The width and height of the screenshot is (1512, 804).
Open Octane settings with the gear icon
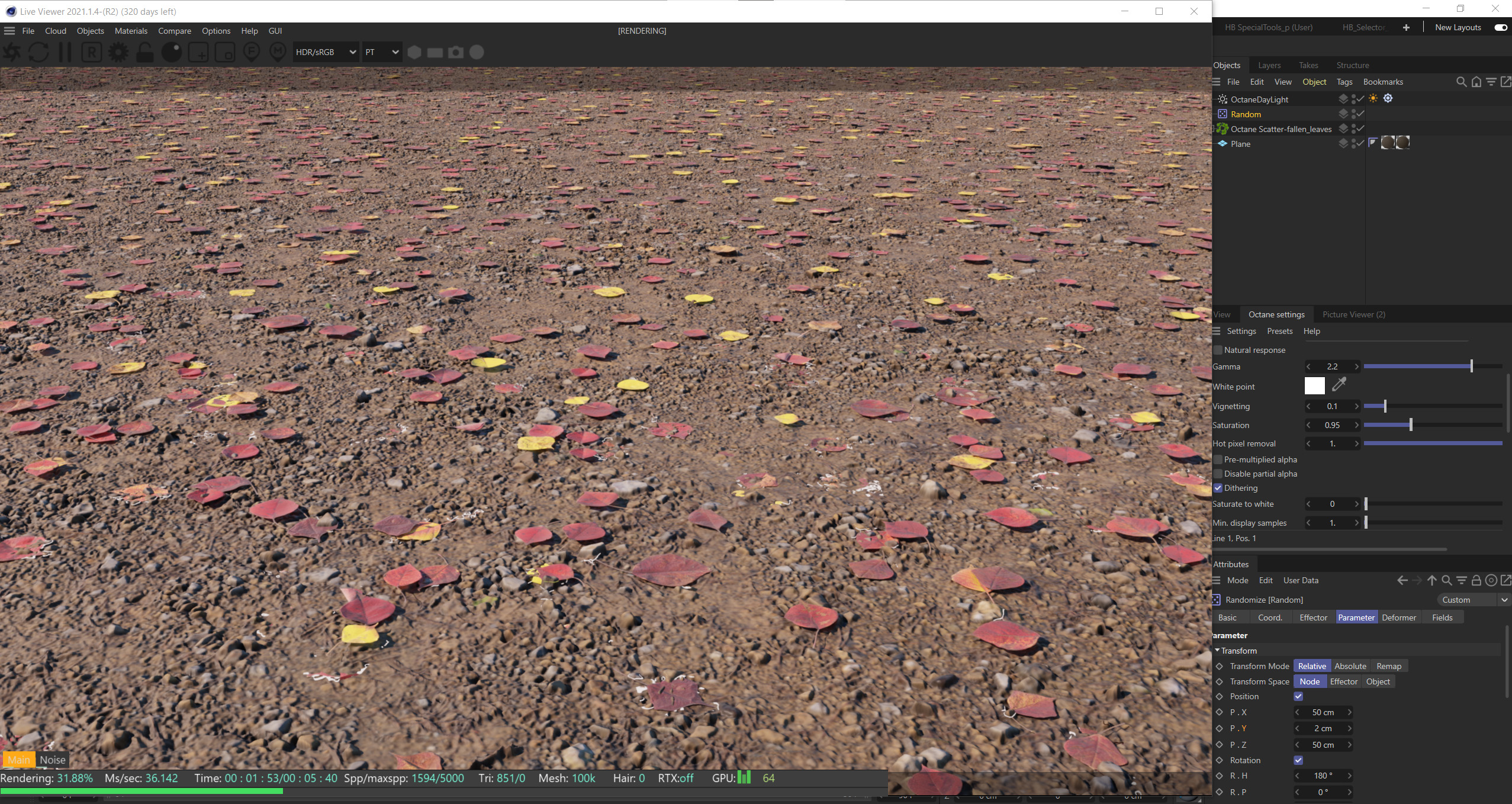pyautogui.click(x=118, y=53)
